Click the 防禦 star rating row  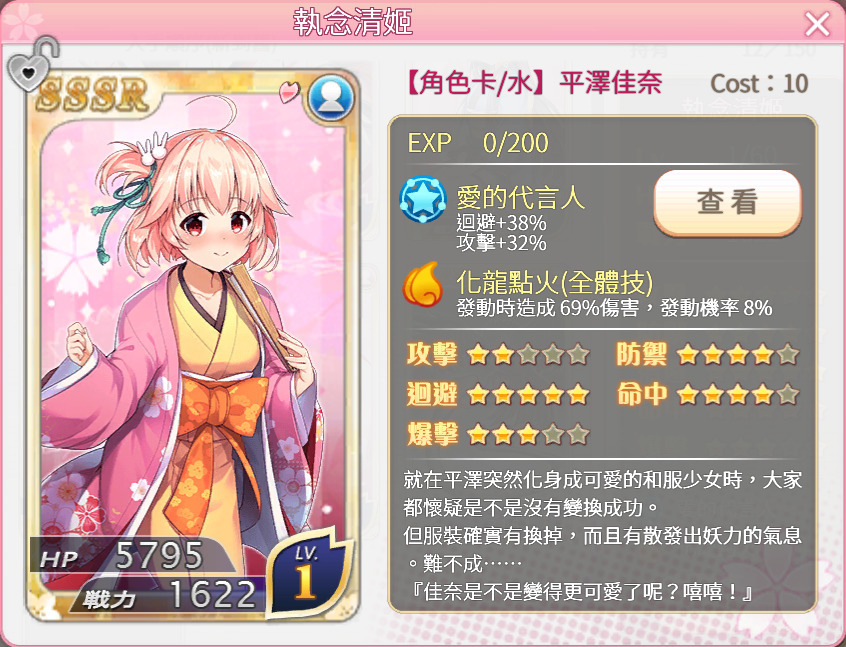click(x=707, y=355)
